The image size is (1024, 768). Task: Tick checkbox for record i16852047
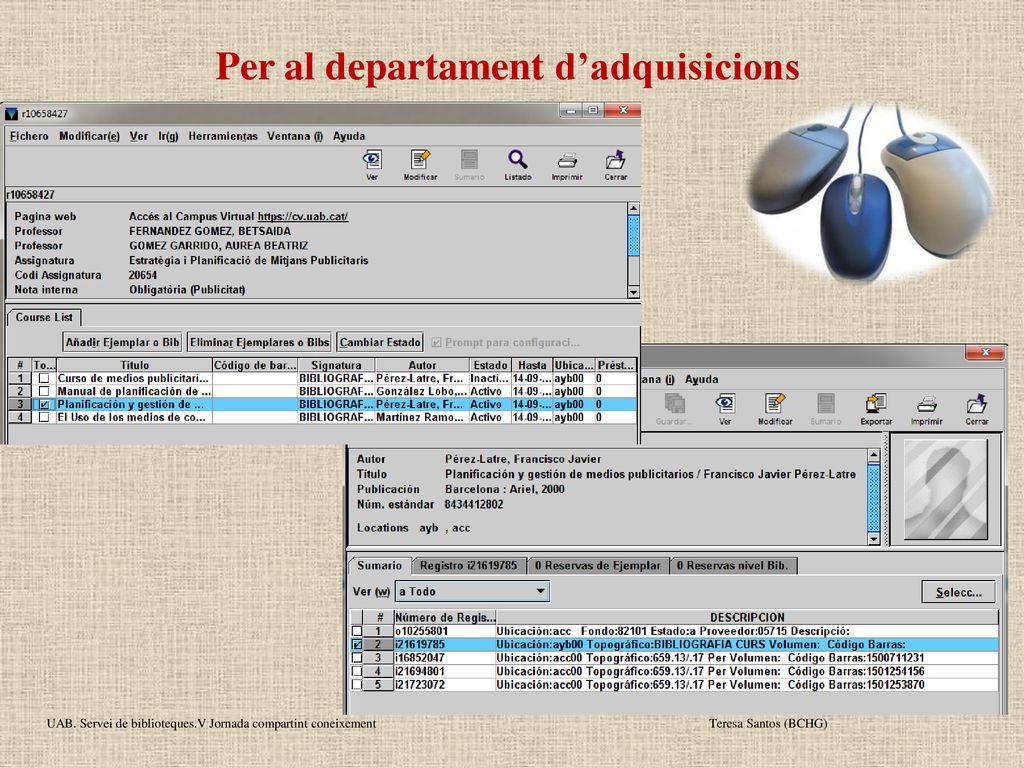tap(357, 658)
